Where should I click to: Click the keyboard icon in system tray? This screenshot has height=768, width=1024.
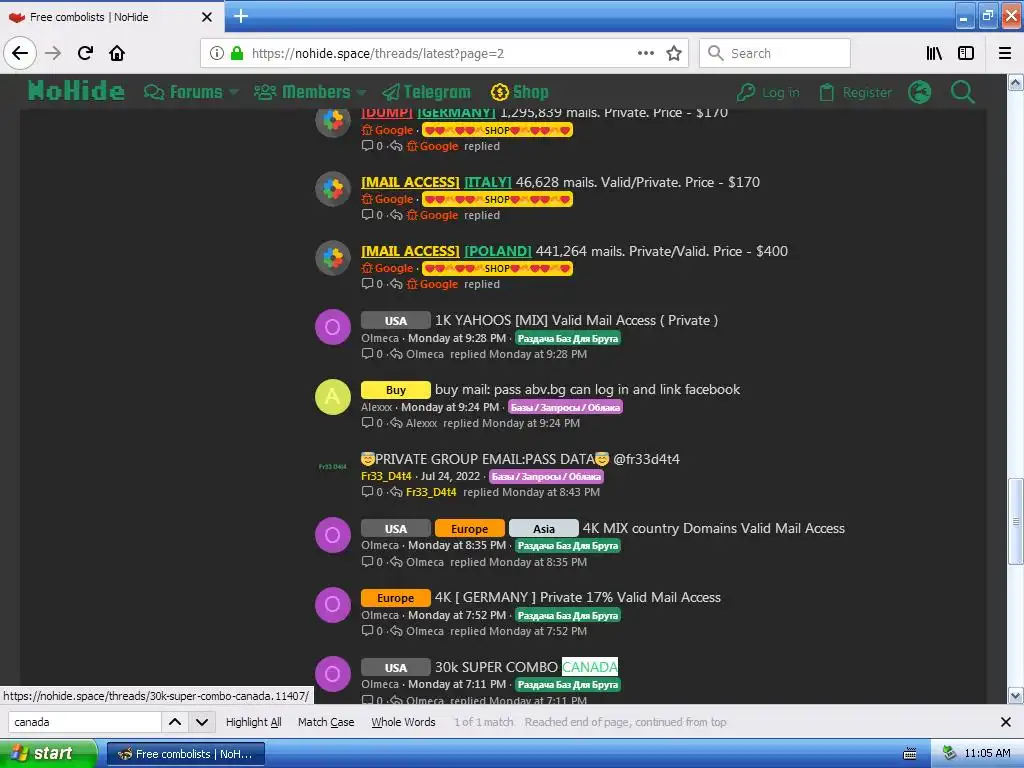tap(909, 754)
